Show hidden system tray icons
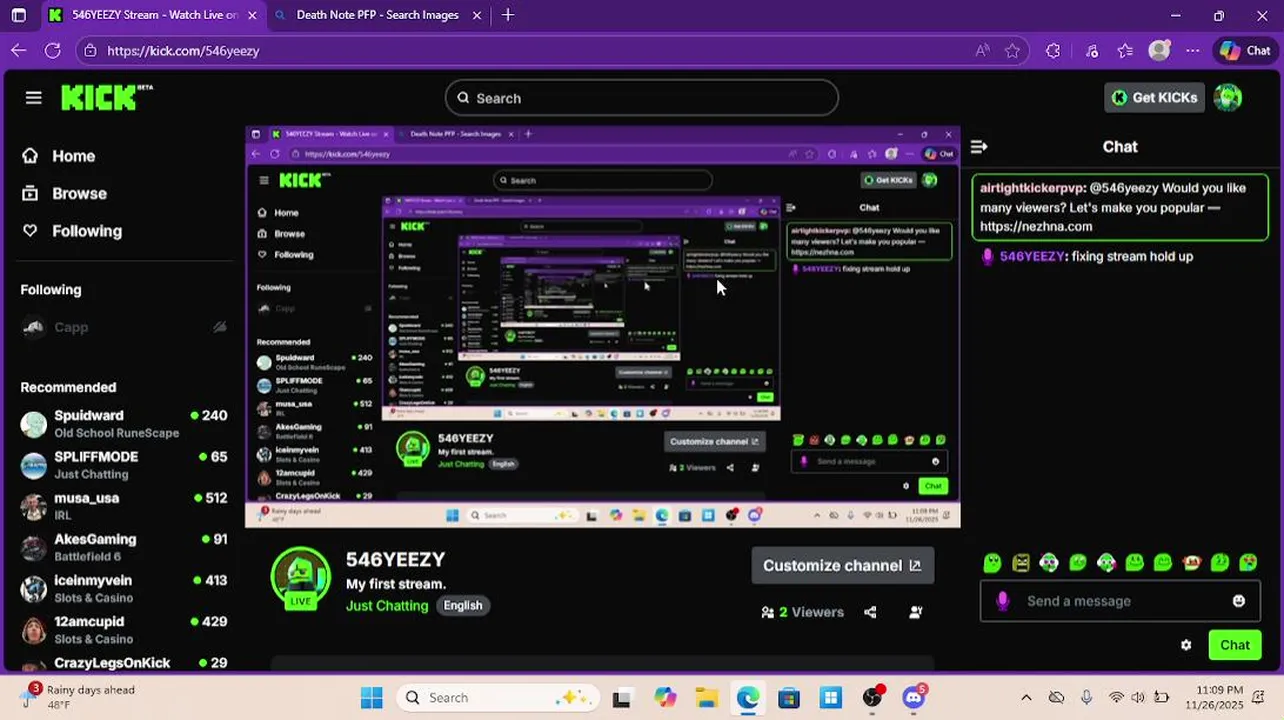1284x720 pixels. pos(1026,697)
